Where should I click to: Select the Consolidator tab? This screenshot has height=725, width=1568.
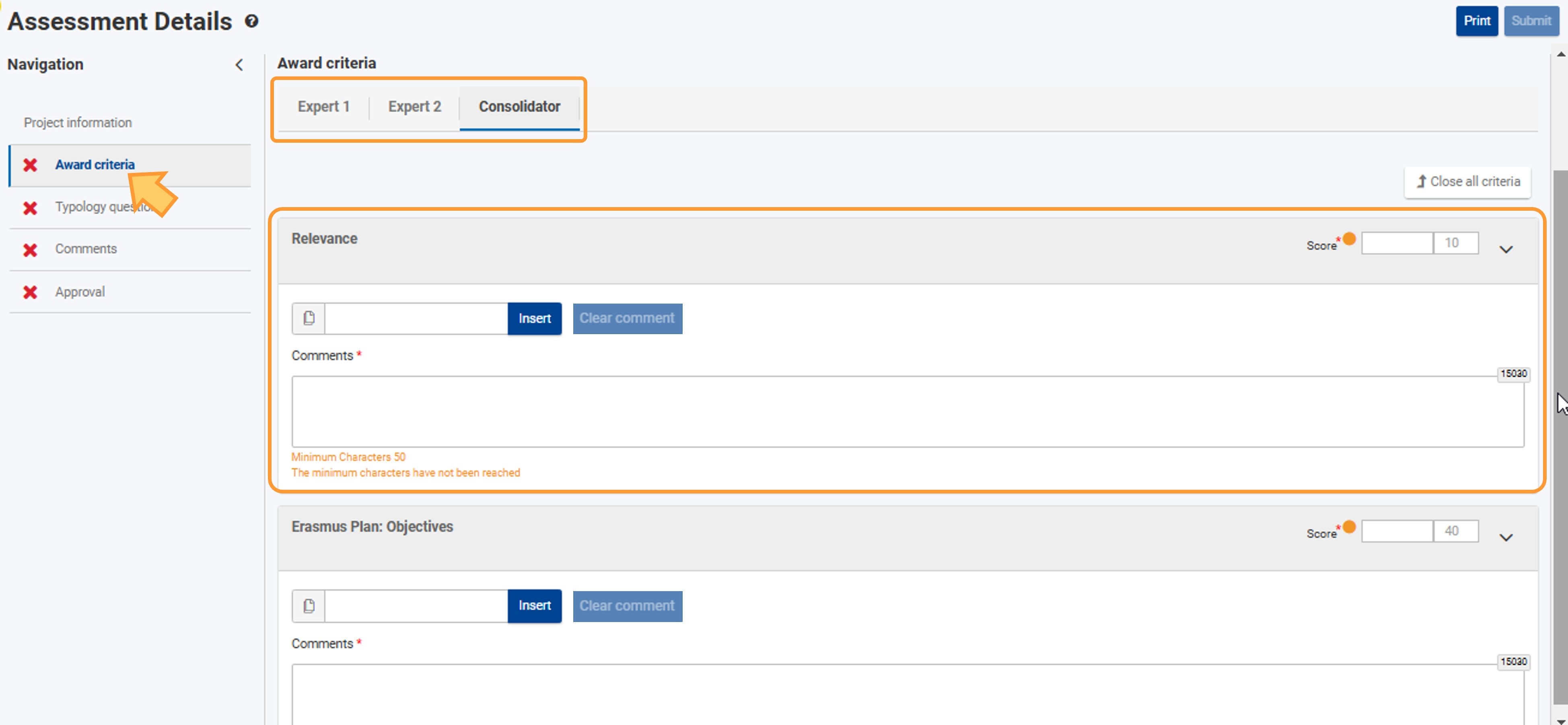click(519, 107)
